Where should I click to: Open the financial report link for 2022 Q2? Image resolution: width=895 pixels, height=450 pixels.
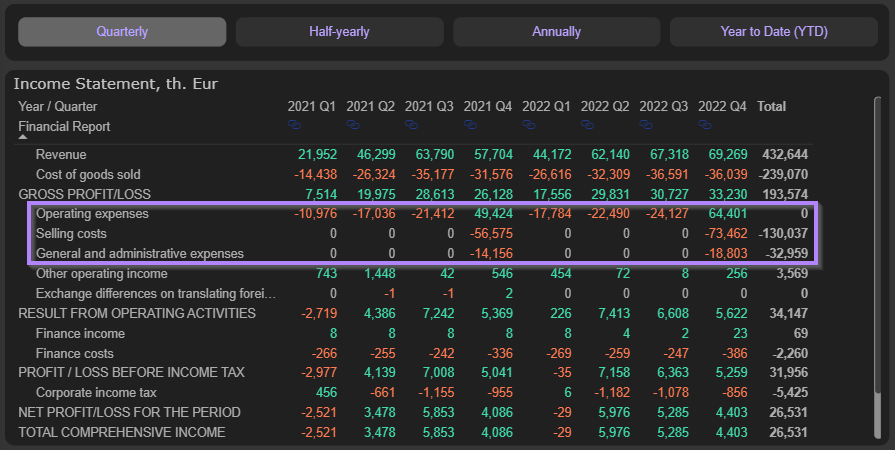coord(588,125)
